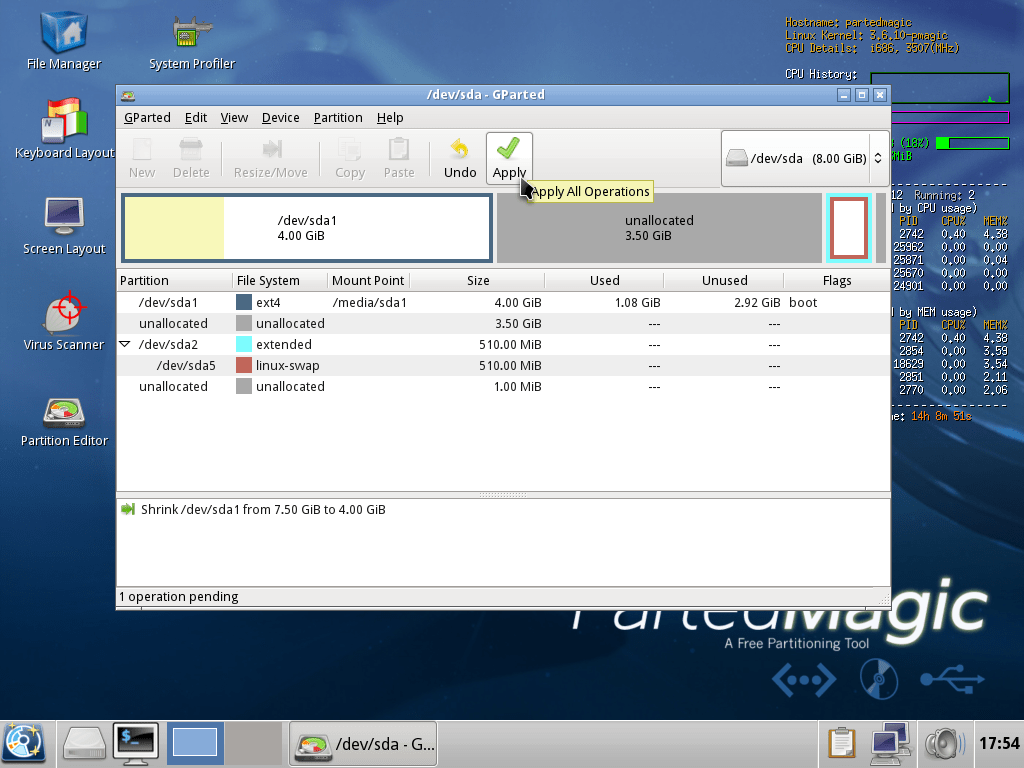Sort by the File System column header

[279, 280]
